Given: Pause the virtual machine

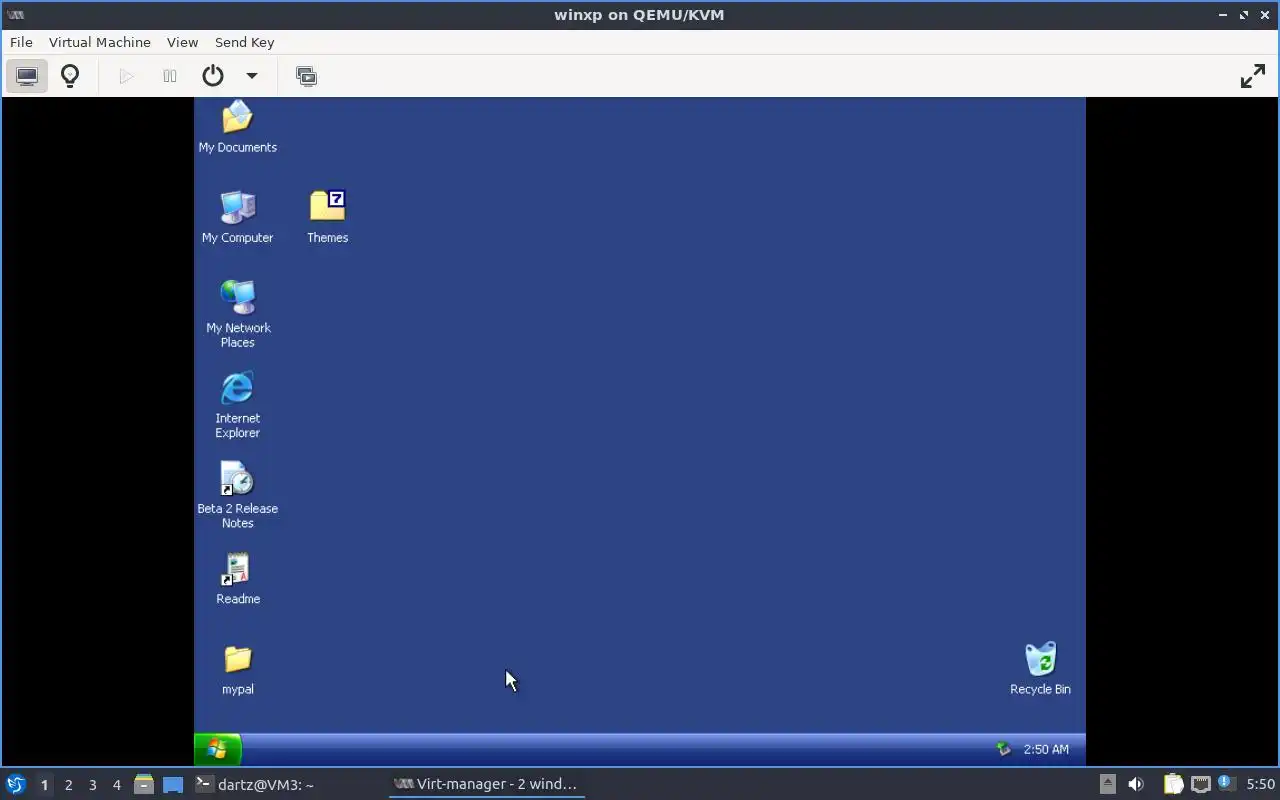Looking at the screenshot, I should coord(170,76).
